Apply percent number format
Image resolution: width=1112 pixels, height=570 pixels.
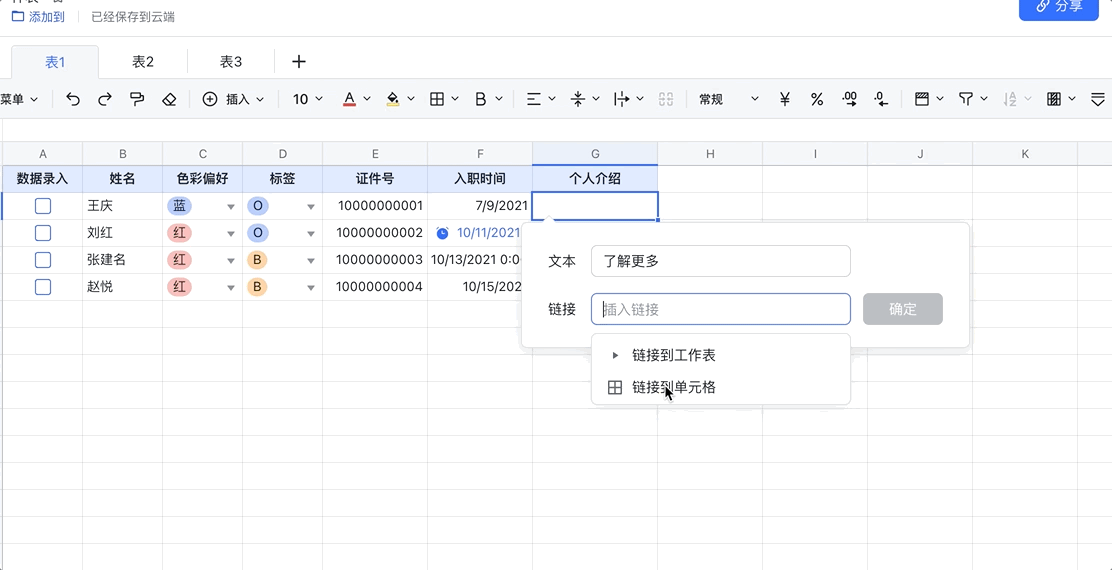[x=817, y=99]
